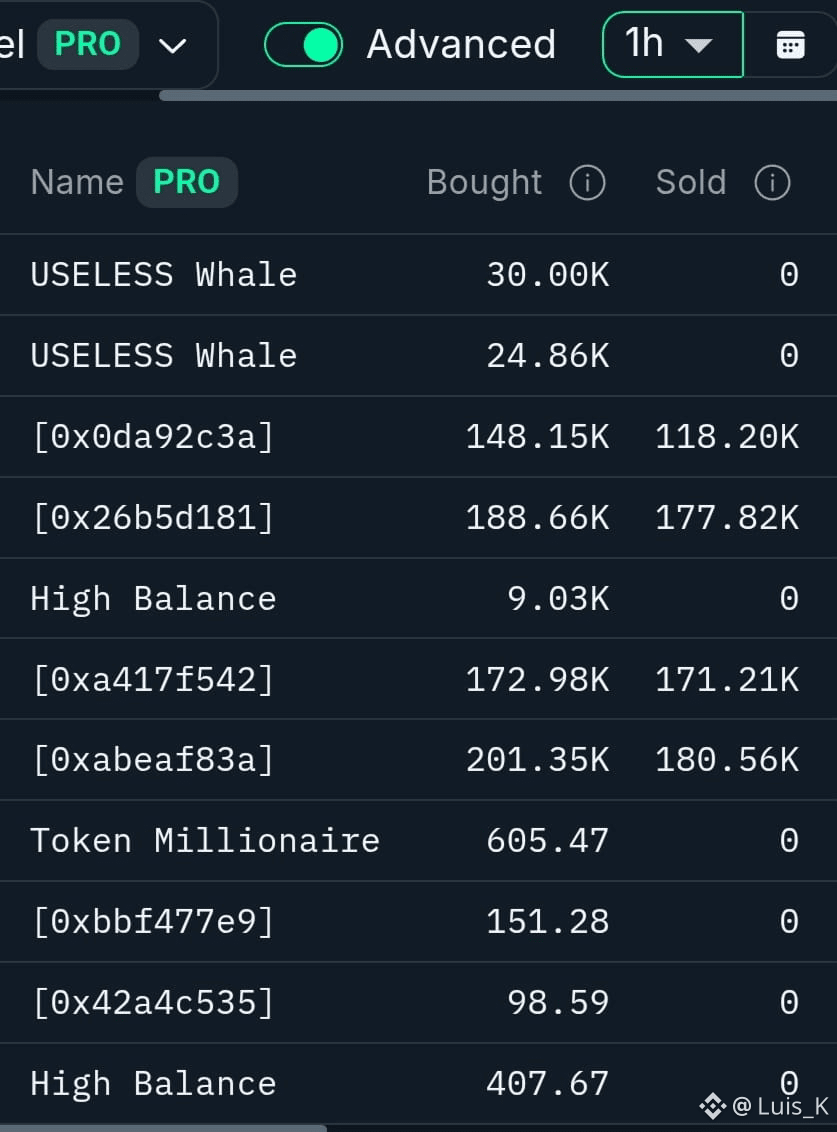The height and width of the screenshot is (1132, 837).
Task: Open the calendar date picker icon
Action: pyautogui.click(x=790, y=45)
